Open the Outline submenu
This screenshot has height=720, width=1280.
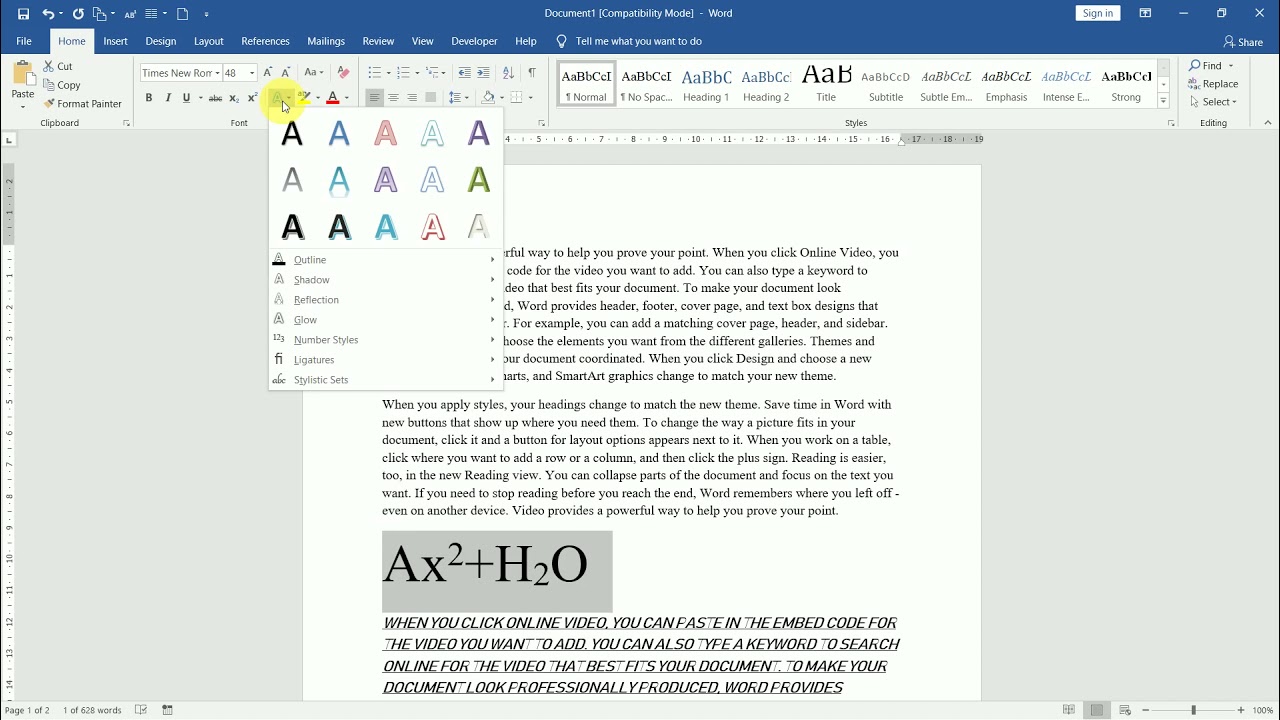pyautogui.click(x=385, y=260)
